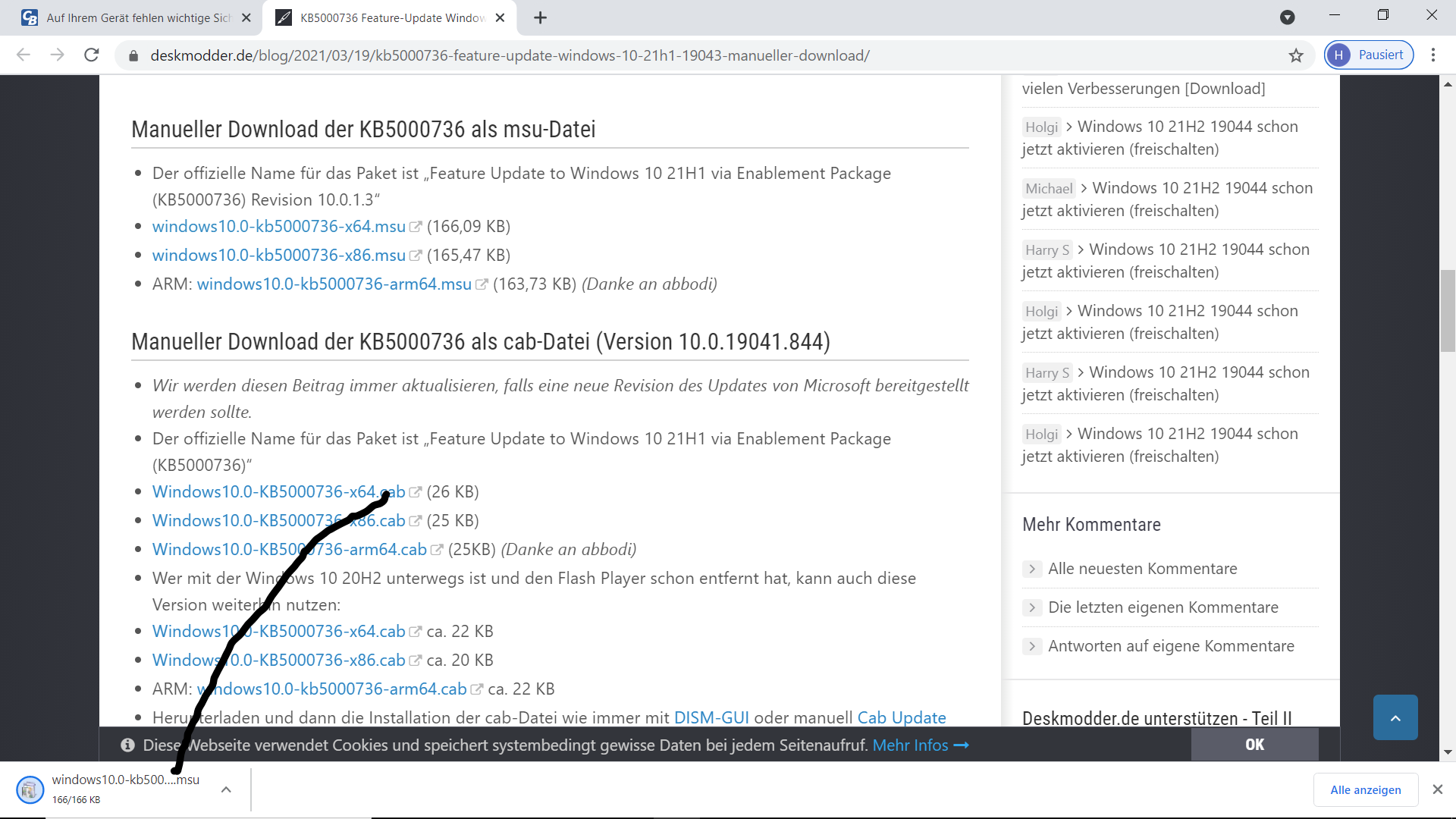Download the 25 KB Windows10.0-KB5000736-x86.cab
The width and height of the screenshot is (1456, 819).
tap(279, 521)
